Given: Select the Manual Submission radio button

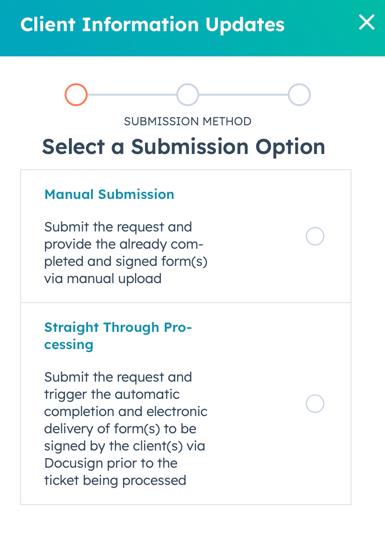Looking at the screenshot, I should click(x=315, y=236).
